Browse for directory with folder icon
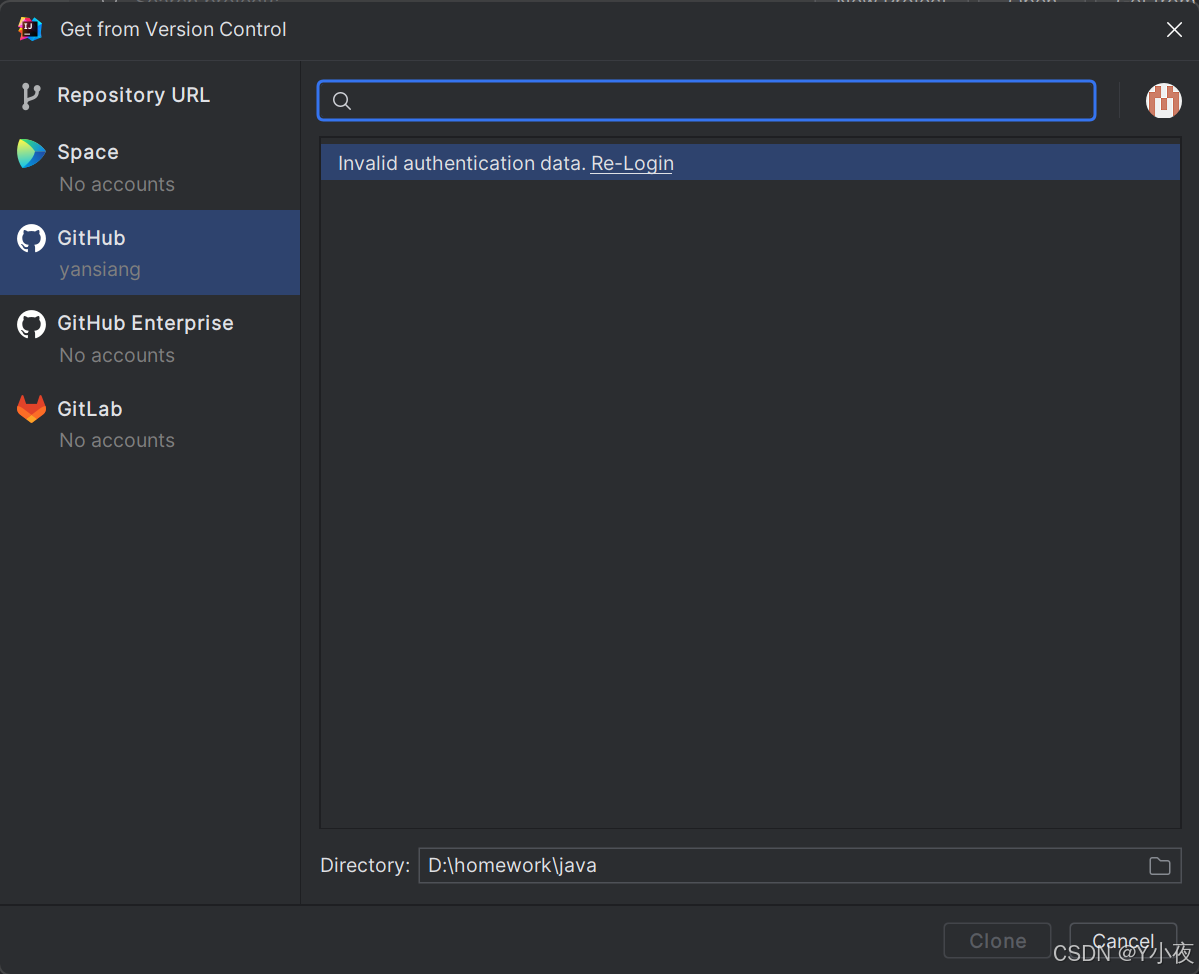Image resolution: width=1199 pixels, height=974 pixels. [1159, 865]
